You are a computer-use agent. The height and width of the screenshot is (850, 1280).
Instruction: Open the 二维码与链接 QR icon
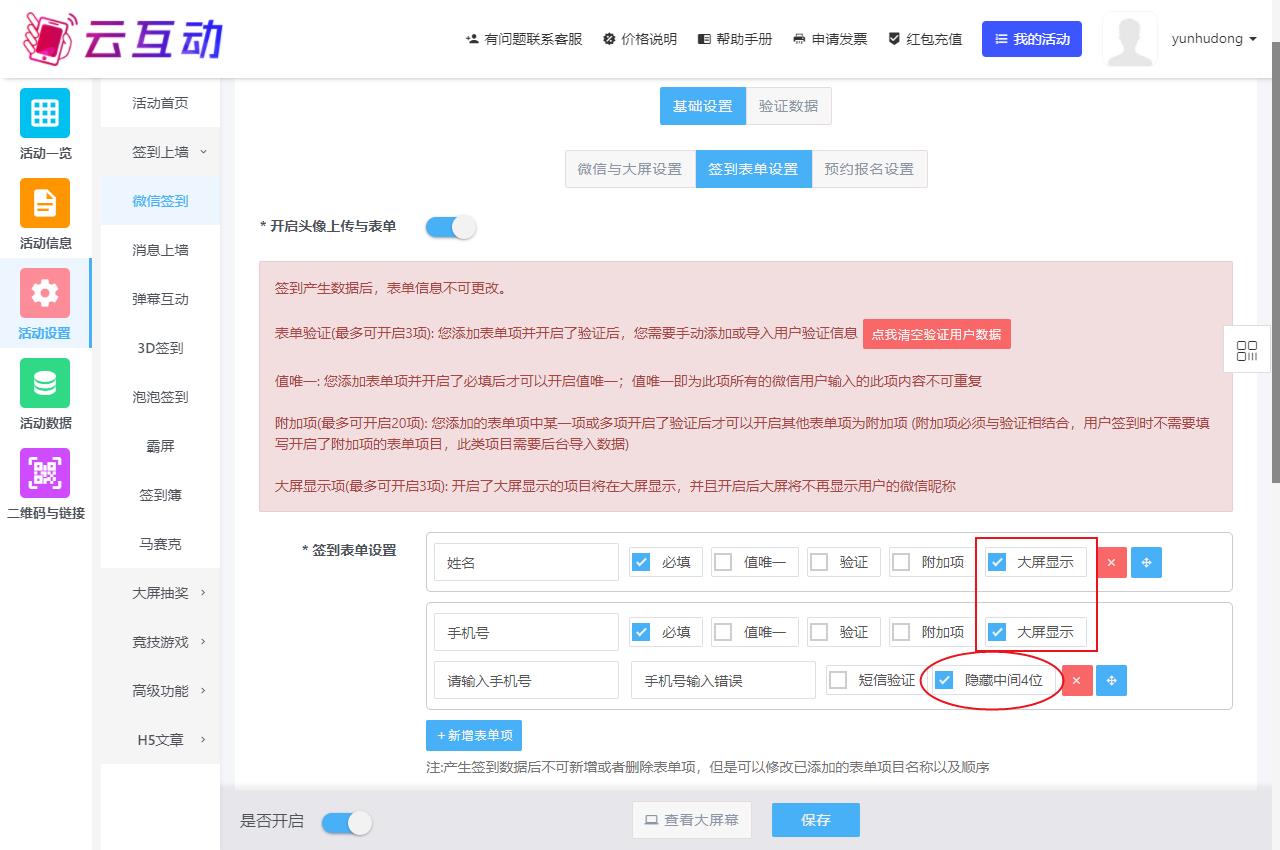click(x=45, y=473)
